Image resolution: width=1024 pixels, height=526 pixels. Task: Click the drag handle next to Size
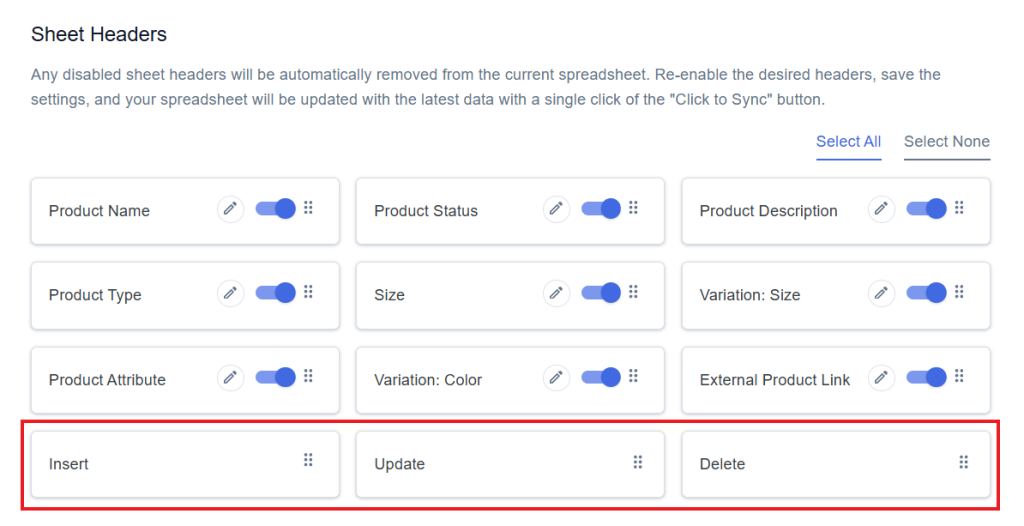click(x=633, y=292)
